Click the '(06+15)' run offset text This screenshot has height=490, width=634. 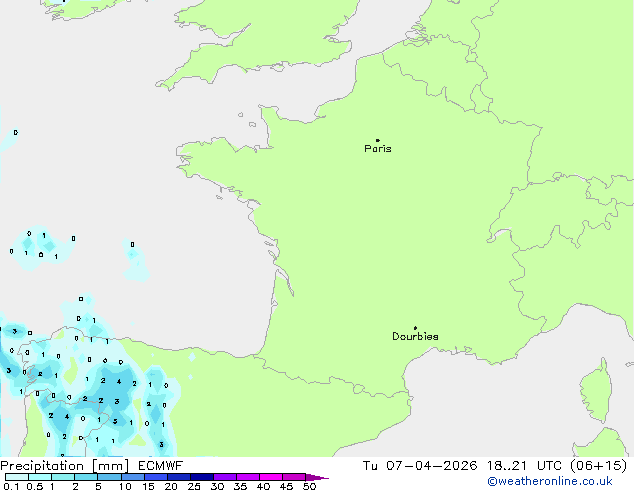click(598, 466)
